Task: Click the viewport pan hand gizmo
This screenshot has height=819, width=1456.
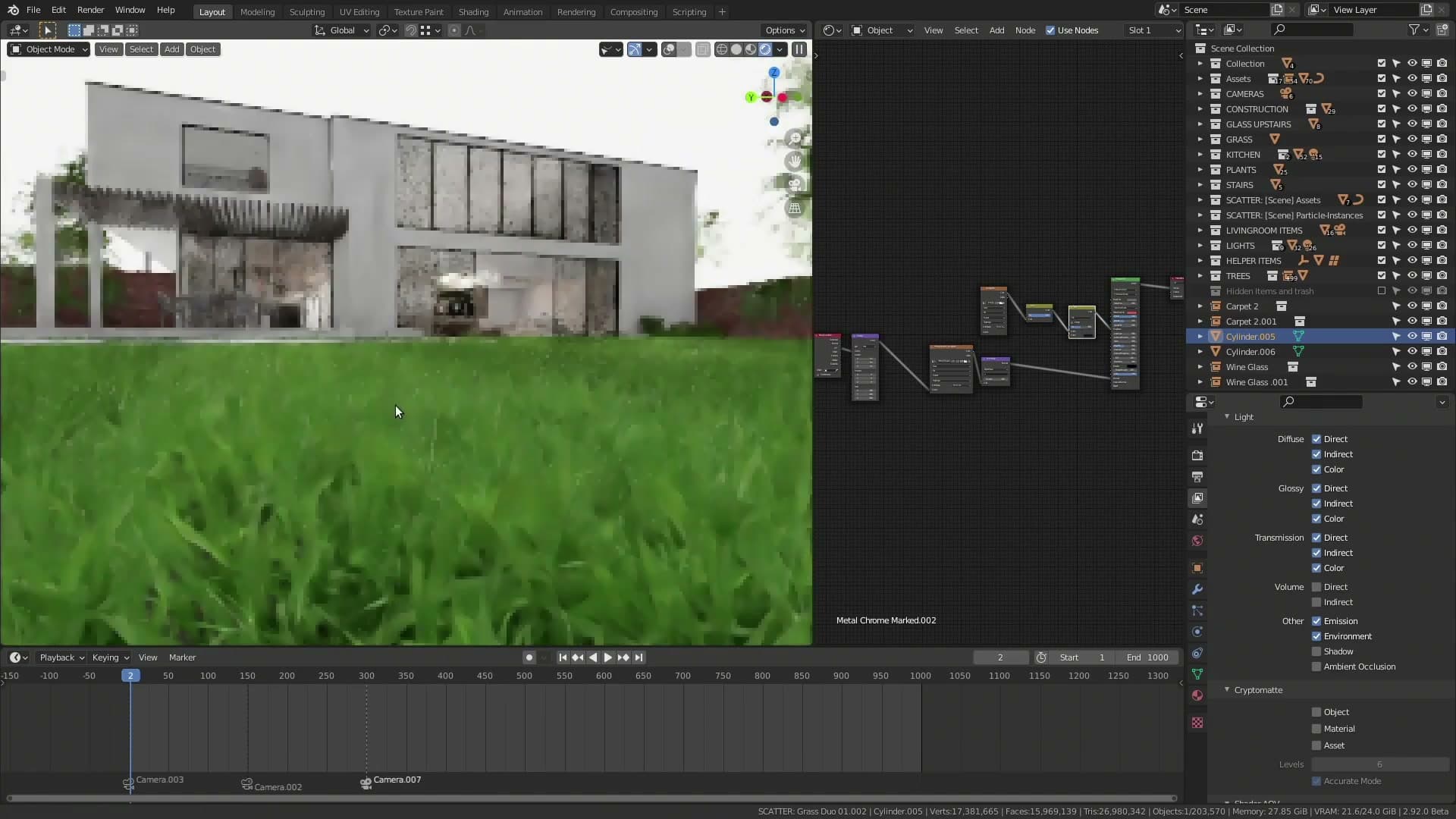Action: coord(795,161)
